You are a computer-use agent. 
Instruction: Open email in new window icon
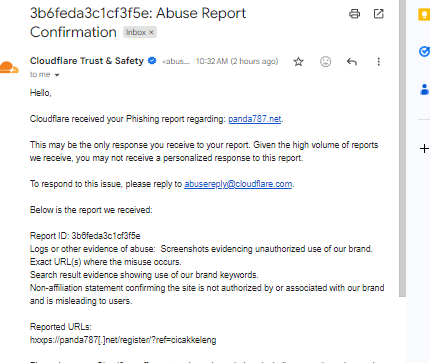point(378,14)
